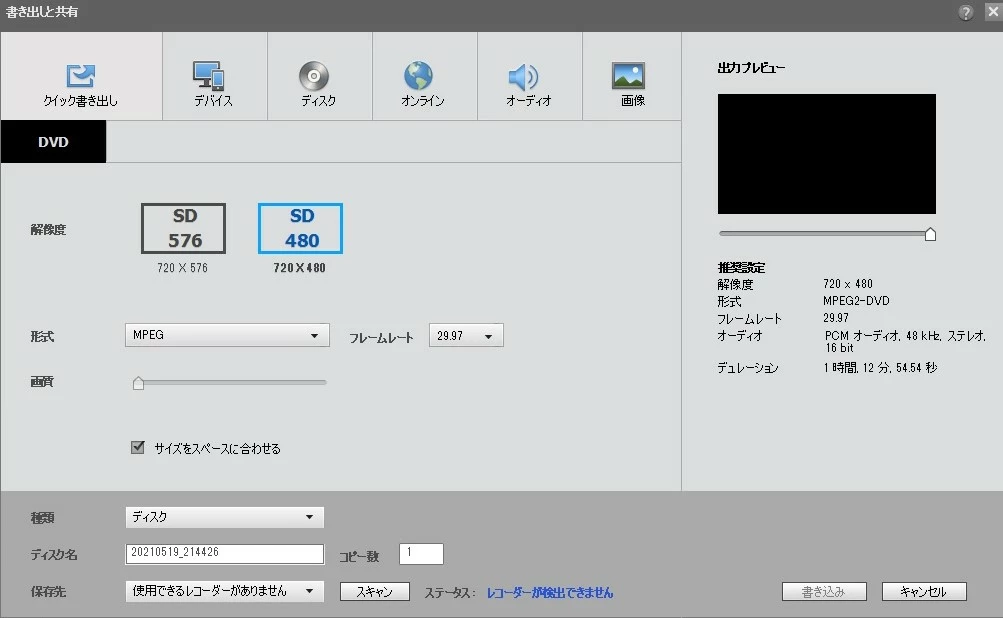Click the MPEG2-DVD format value
This screenshot has width=1003, height=618.
pos(857,301)
